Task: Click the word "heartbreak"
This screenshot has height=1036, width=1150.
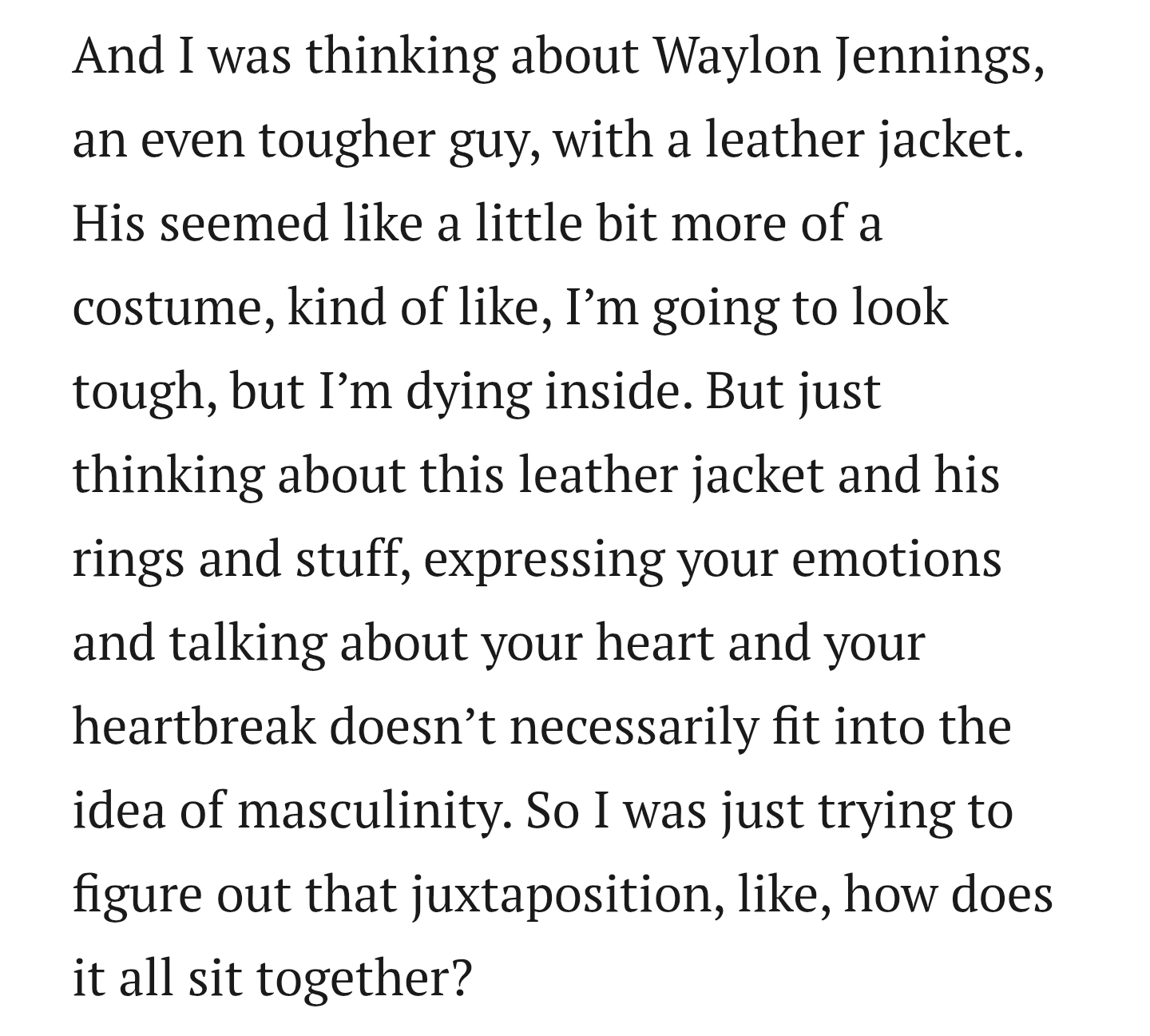Action: [194, 727]
